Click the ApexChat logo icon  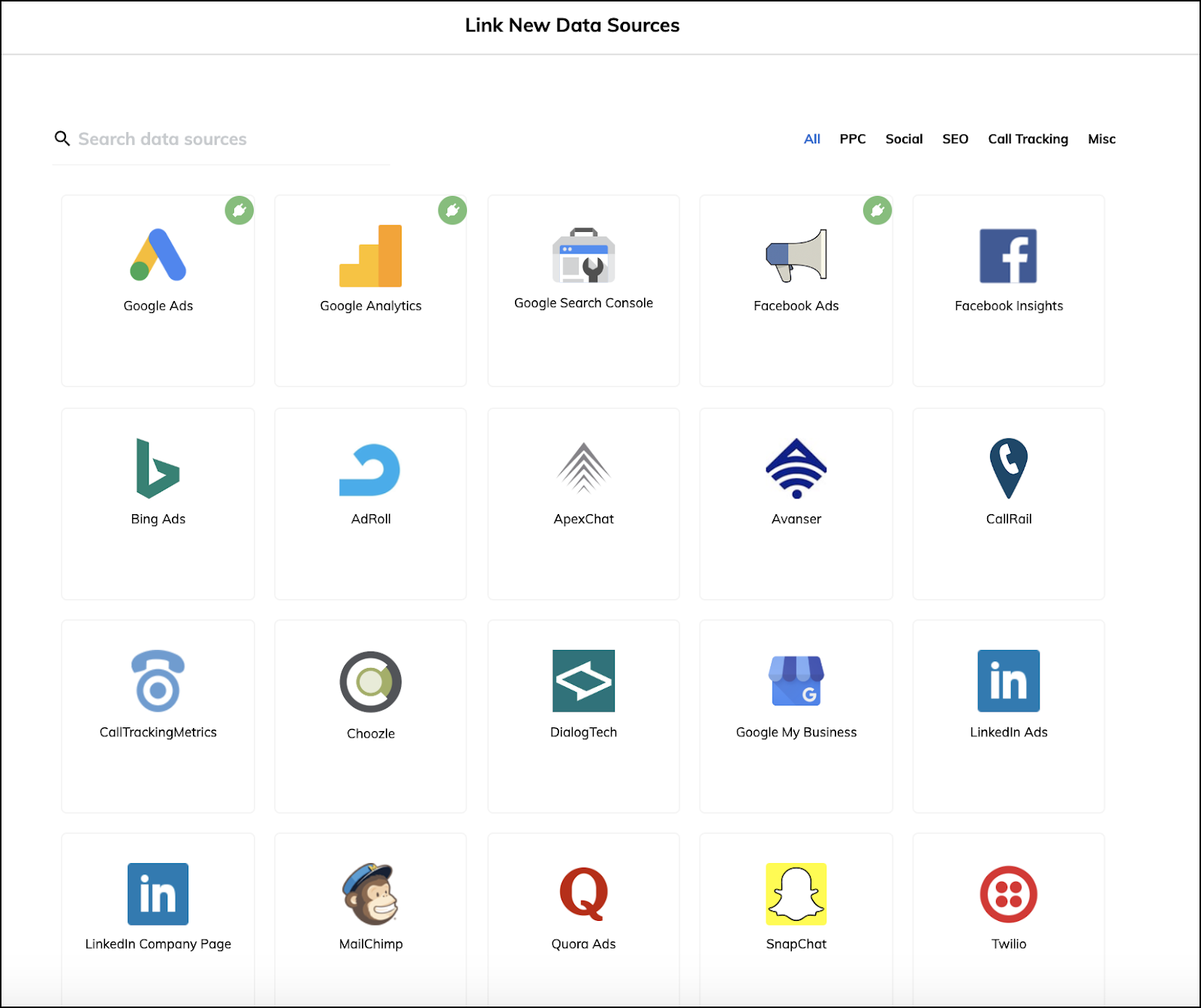click(584, 468)
